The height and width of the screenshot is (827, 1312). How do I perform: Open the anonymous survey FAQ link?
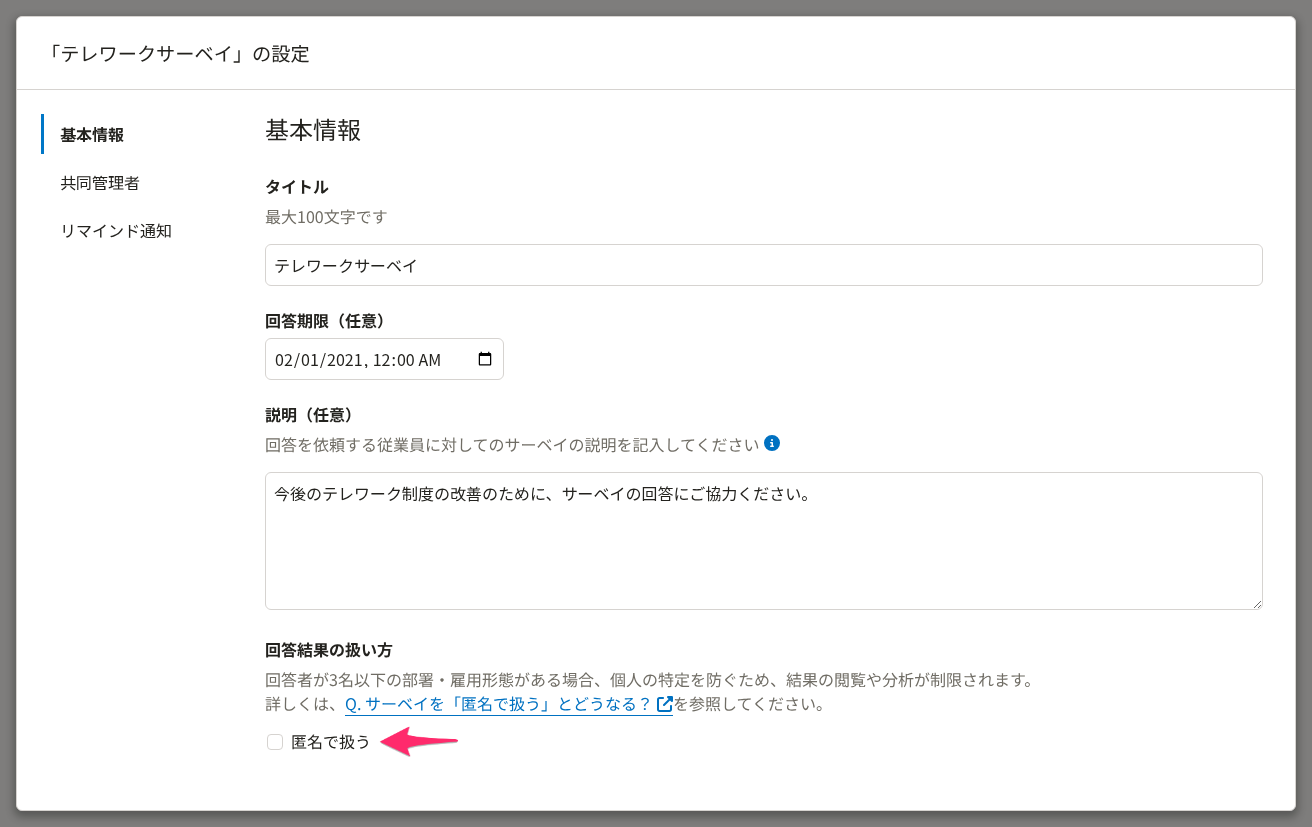(x=509, y=704)
